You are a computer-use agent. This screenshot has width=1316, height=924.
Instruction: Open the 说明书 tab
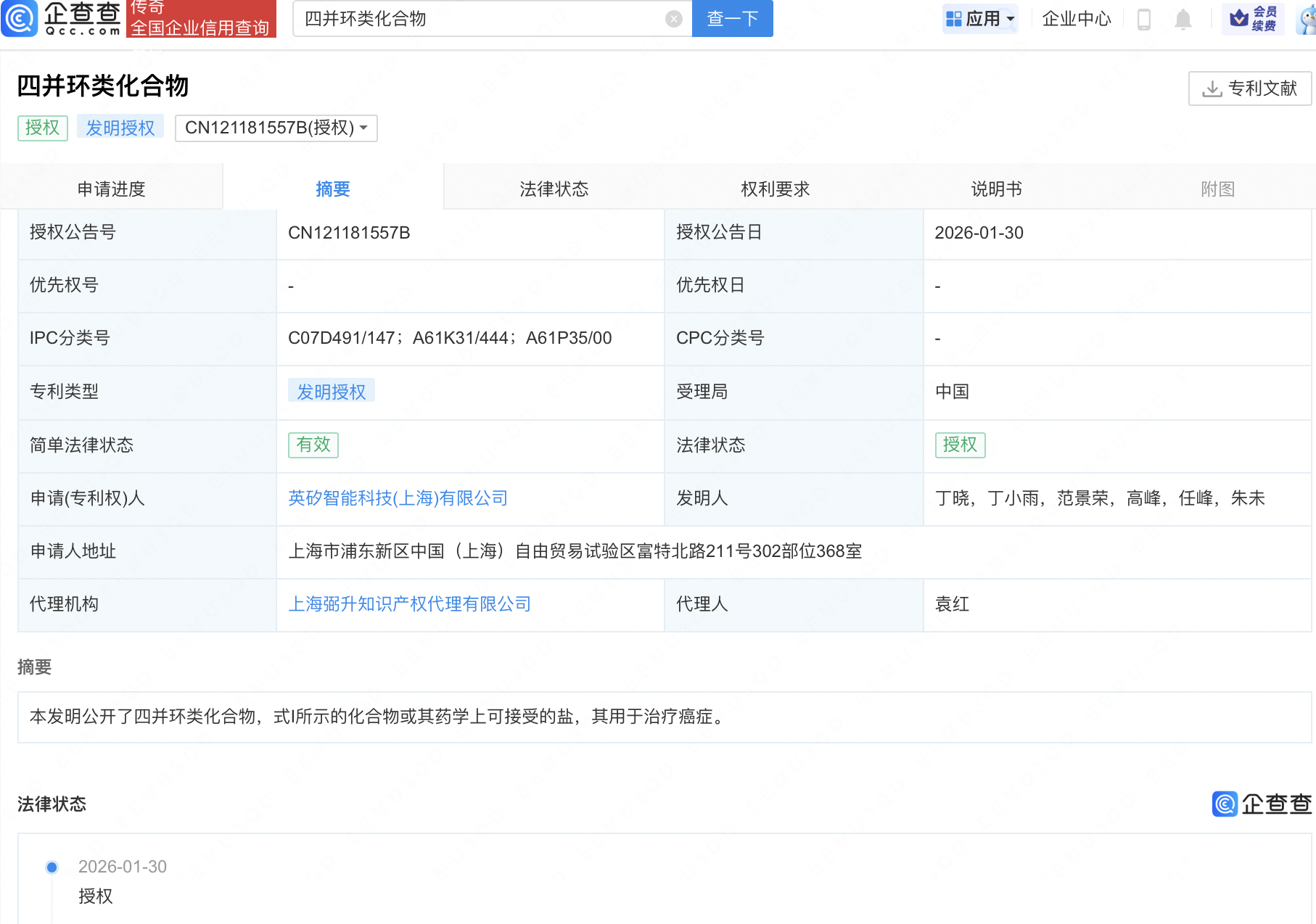tap(996, 189)
